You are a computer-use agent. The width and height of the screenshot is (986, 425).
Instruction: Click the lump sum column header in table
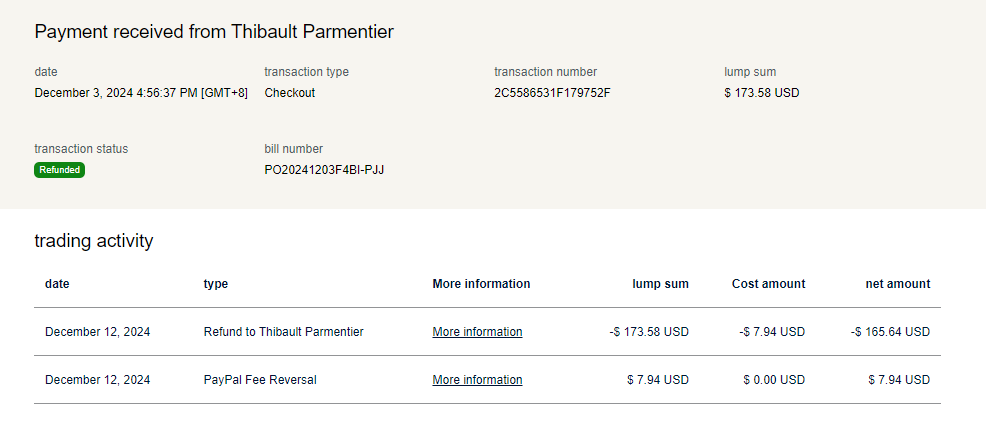click(x=660, y=284)
